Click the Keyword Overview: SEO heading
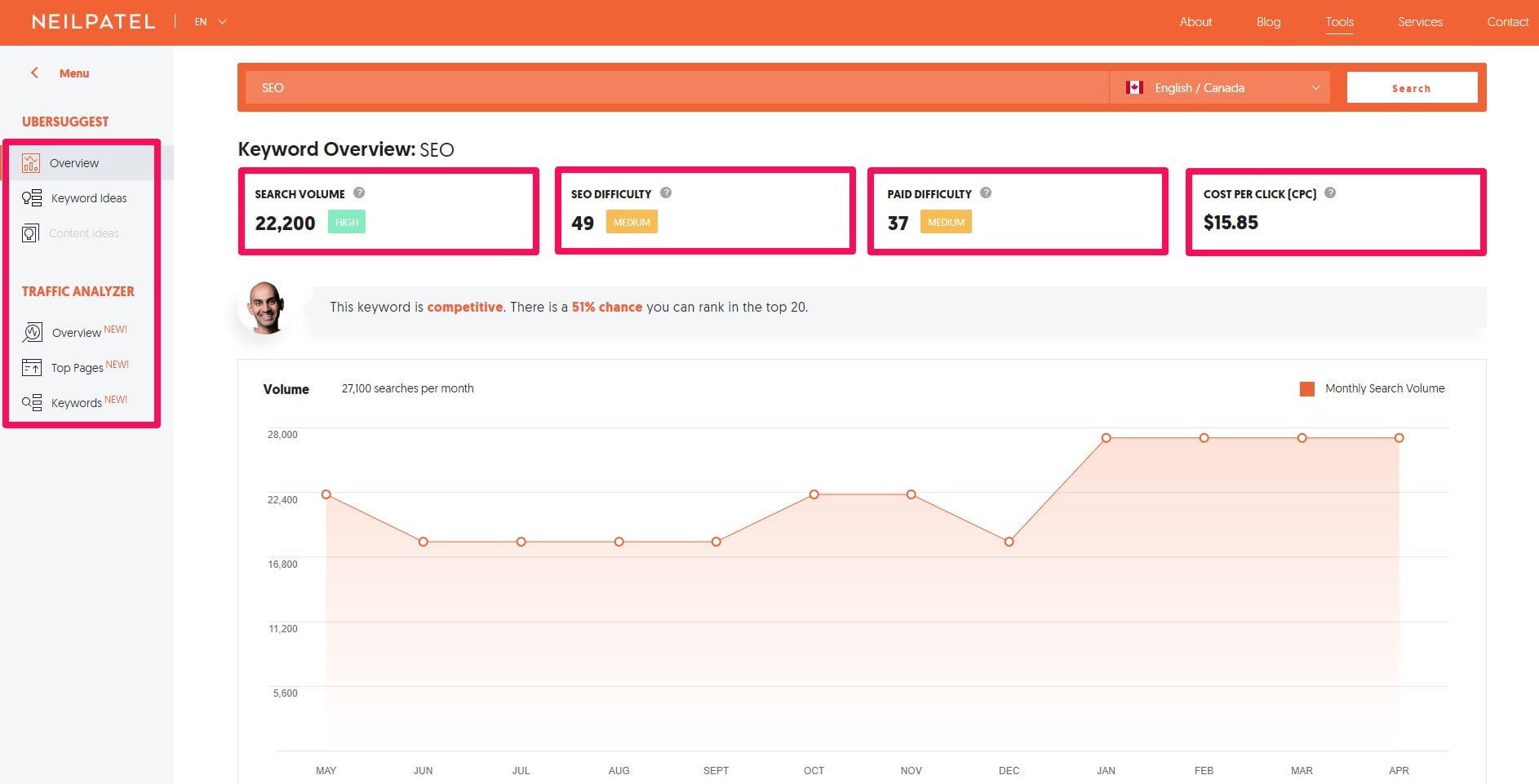 [346, 149]
